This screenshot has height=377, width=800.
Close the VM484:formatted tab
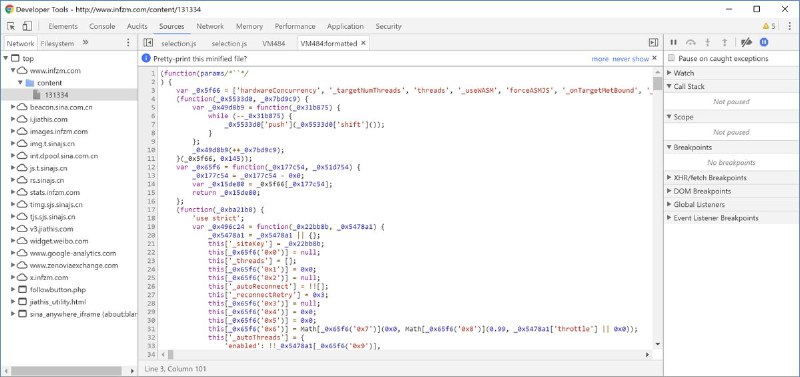[363, 43]
